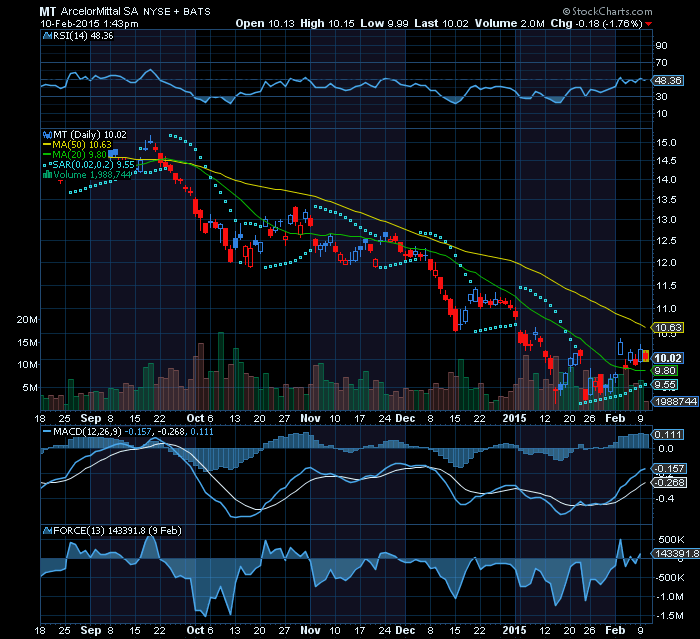This screenshot has width=700, height=639.
Task: Click the Chg -0.18 (-1.76%) value
Action: 596,23
